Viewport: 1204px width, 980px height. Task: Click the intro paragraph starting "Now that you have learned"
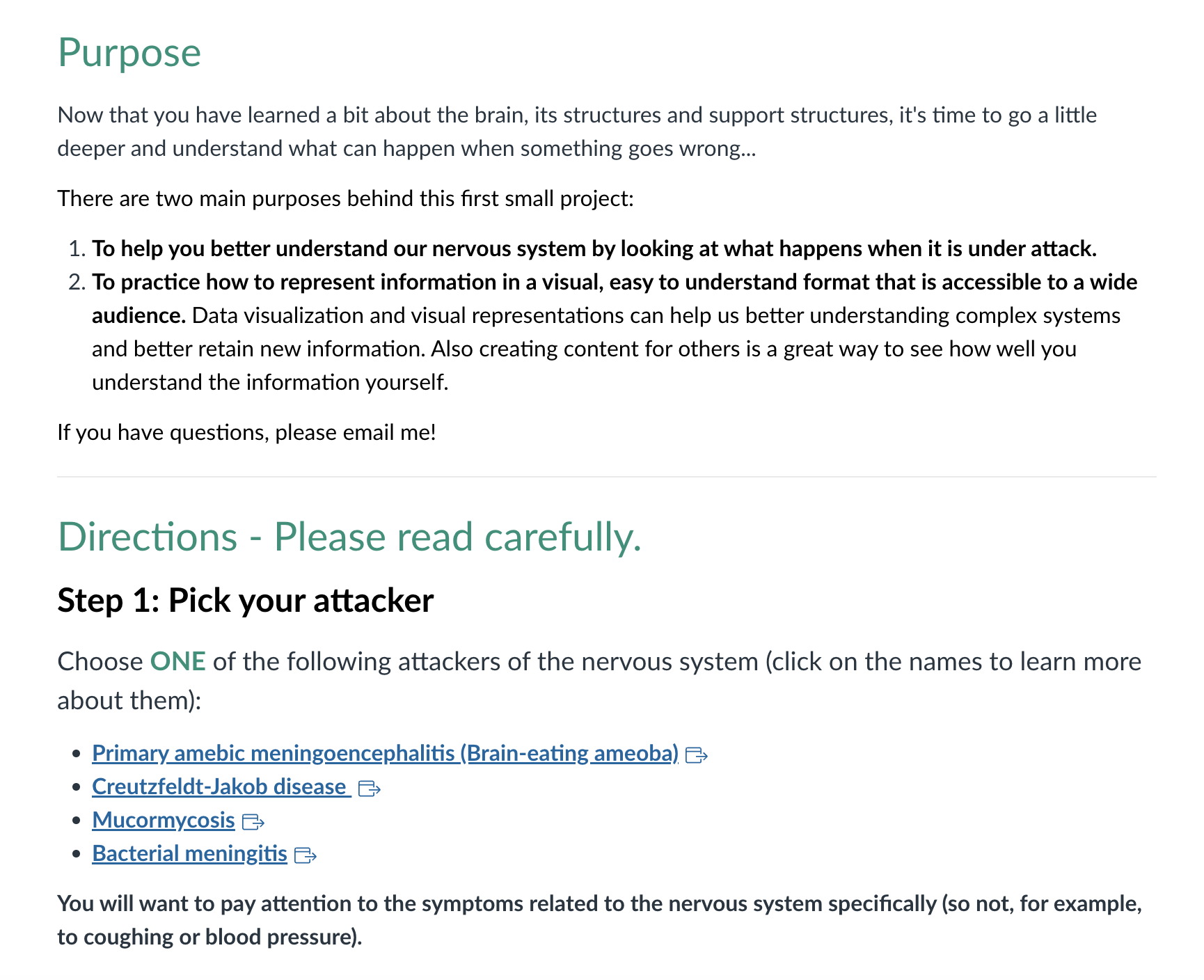click(577, 132)
